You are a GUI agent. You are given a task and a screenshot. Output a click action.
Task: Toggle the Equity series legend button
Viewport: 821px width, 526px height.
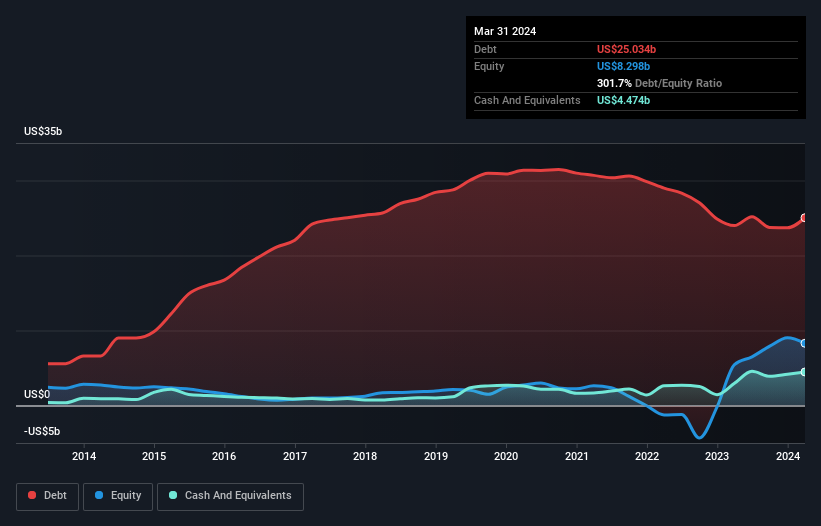tap(118, 496)
